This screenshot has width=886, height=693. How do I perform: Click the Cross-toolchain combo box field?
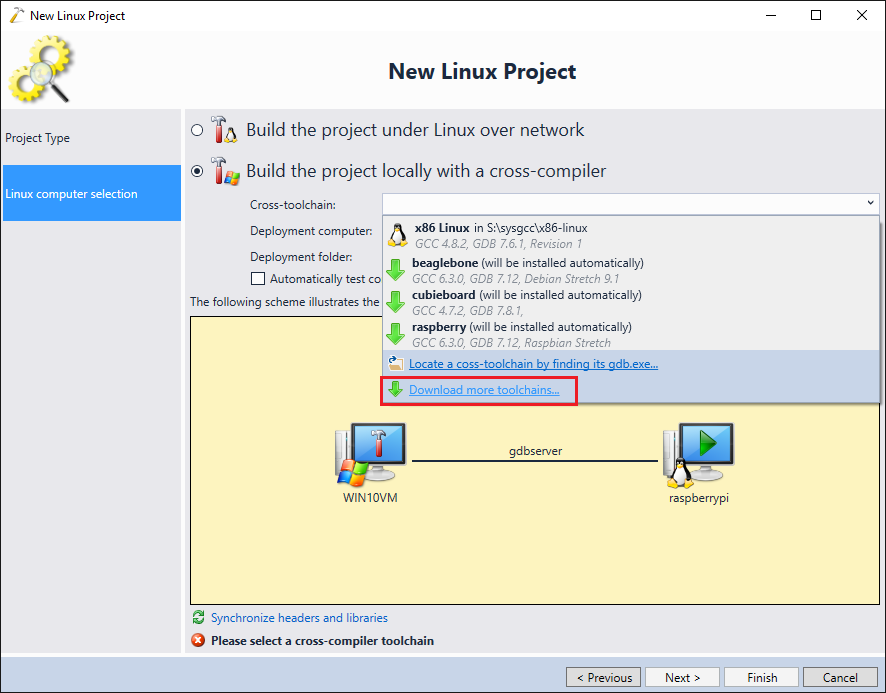[631, 203]
